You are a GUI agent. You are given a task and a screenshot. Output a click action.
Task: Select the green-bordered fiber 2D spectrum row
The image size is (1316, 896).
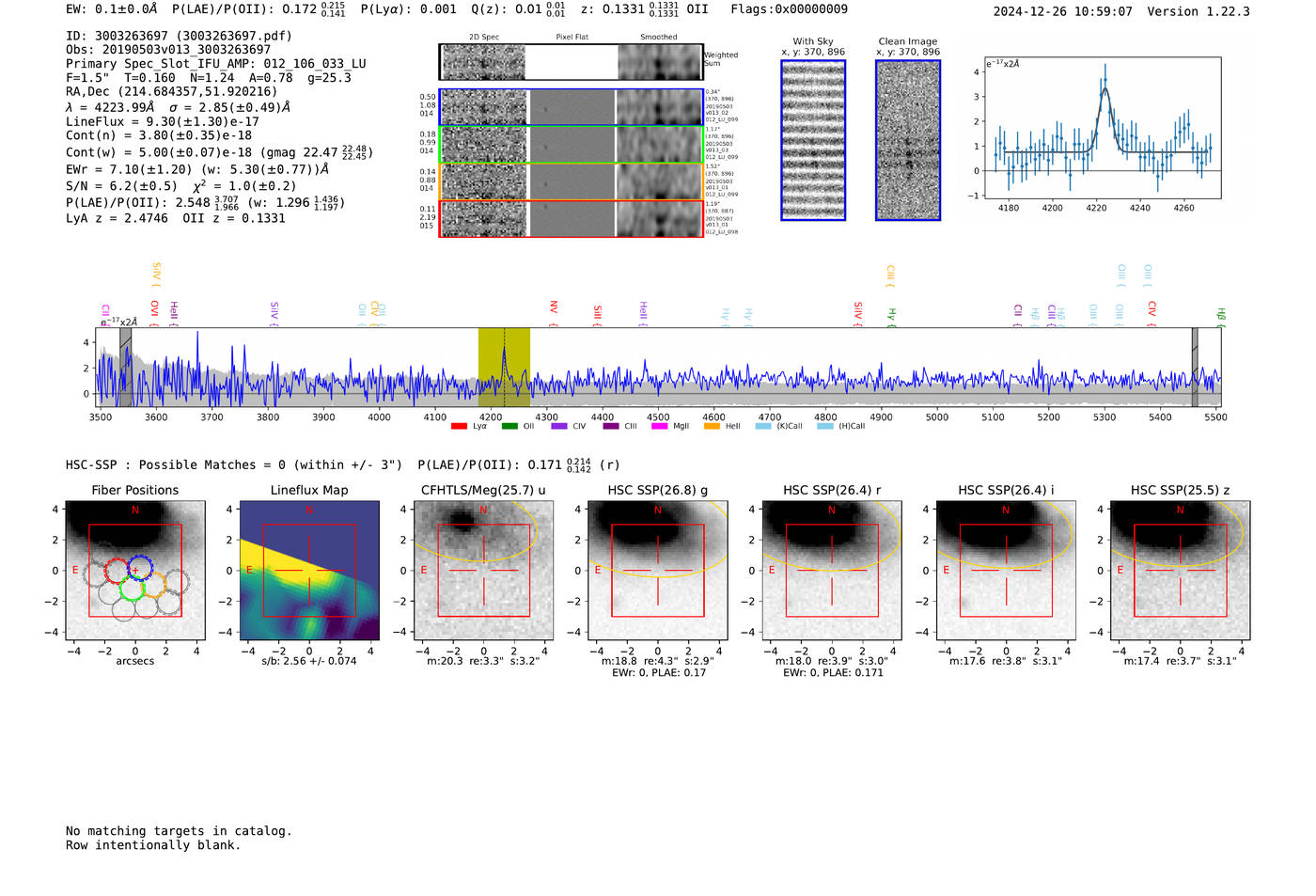(571, 144)
